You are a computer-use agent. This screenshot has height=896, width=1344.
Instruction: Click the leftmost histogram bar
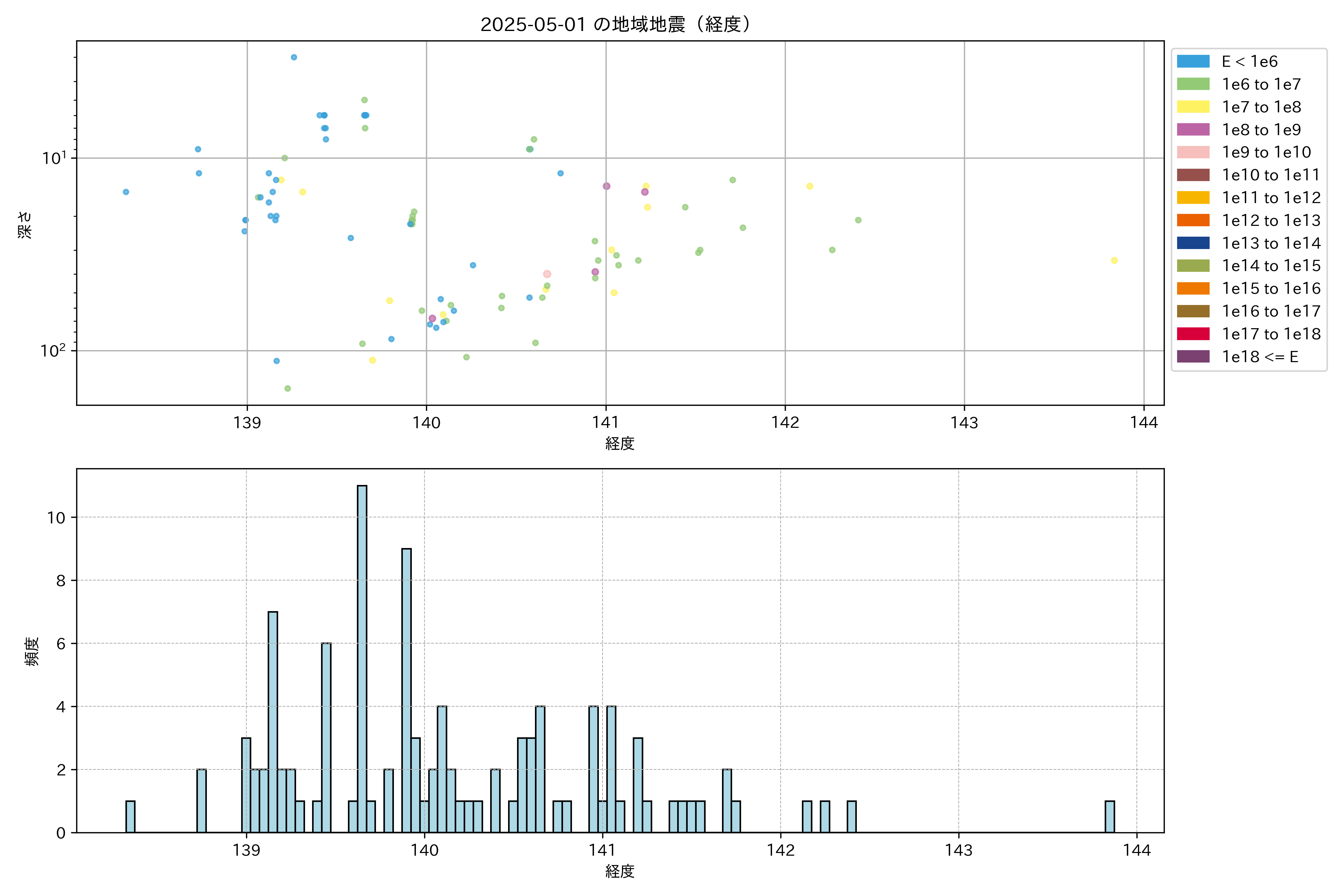130,816
